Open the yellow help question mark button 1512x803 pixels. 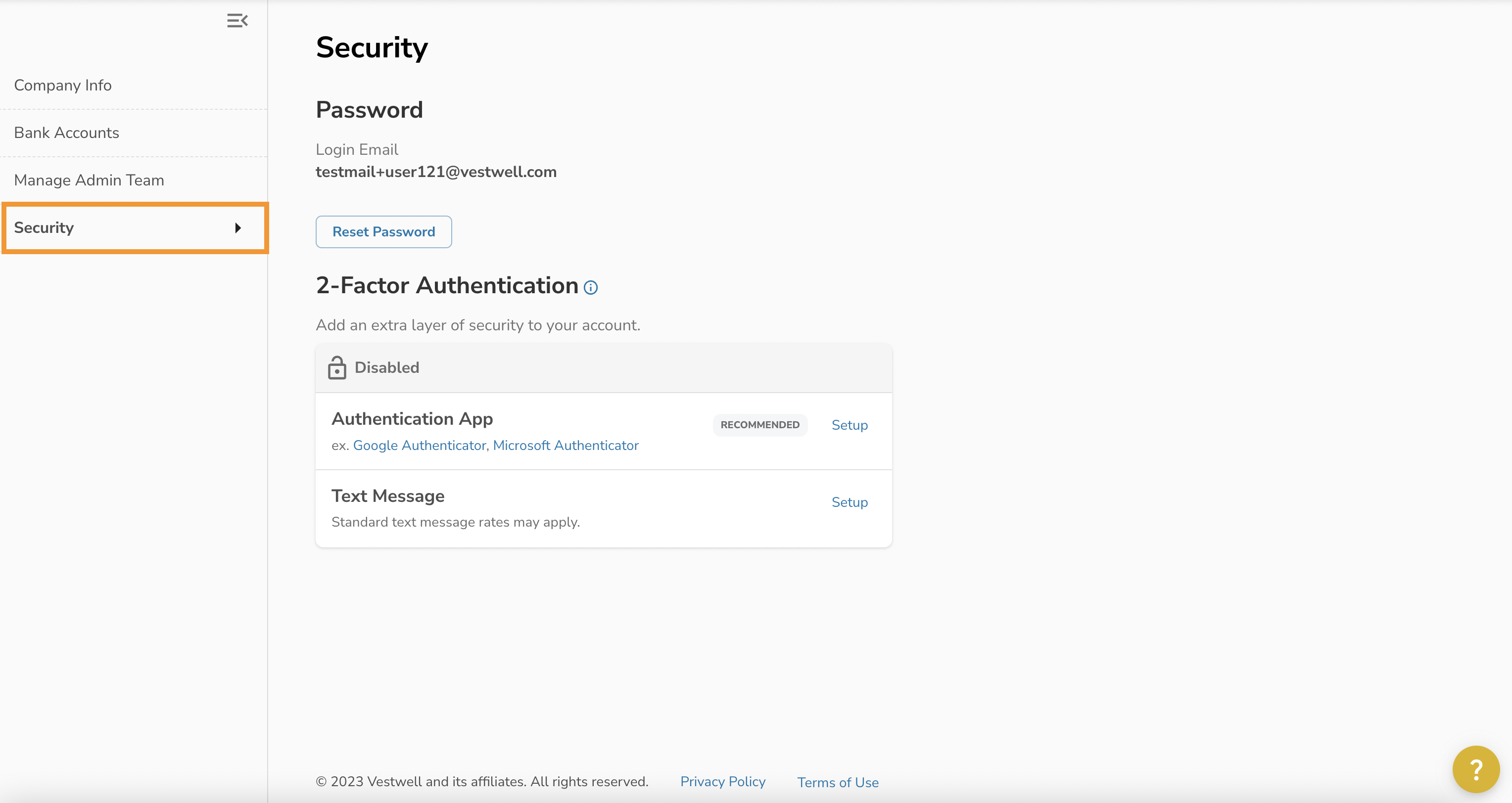coord(1475,769)
